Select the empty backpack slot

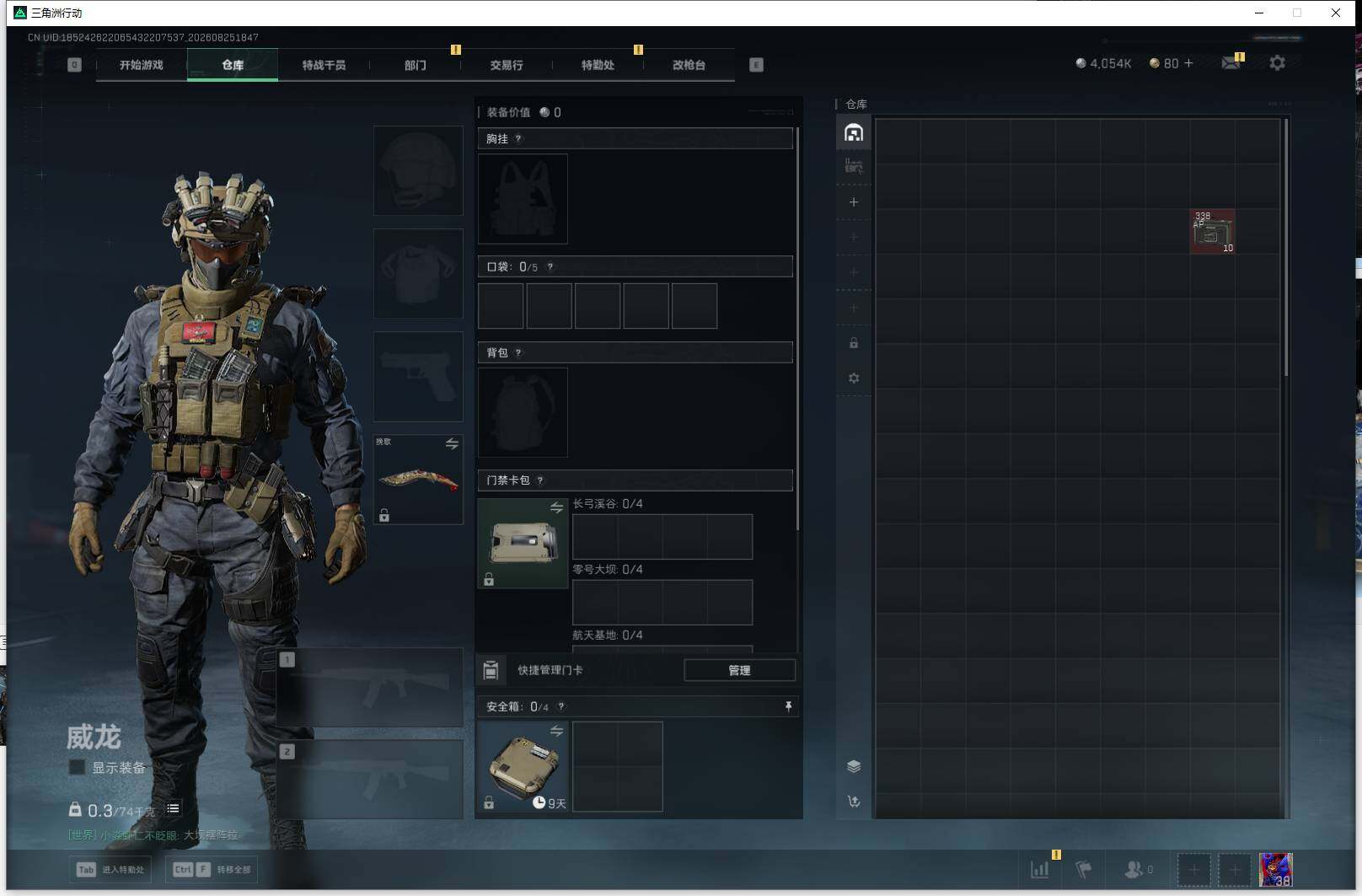523,413
